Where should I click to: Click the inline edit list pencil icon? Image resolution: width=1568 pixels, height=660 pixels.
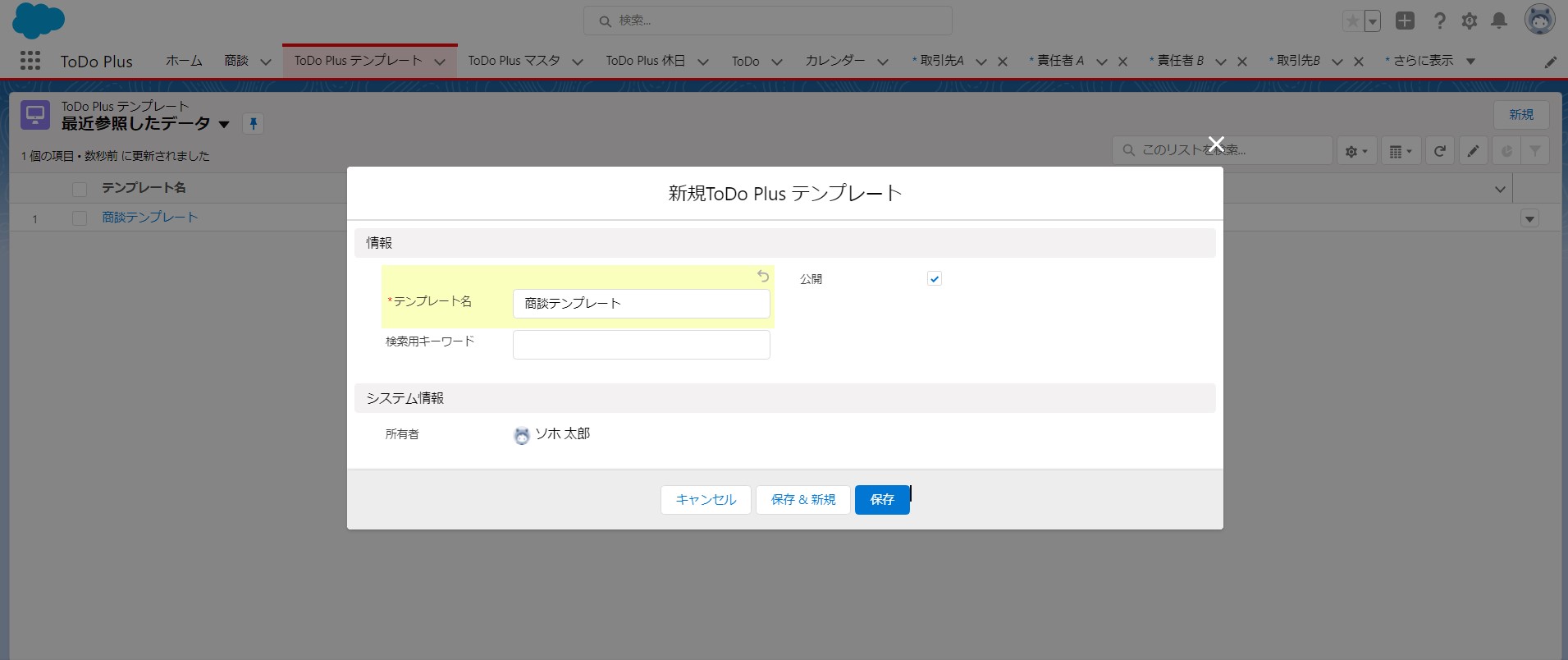(1474, 151)
